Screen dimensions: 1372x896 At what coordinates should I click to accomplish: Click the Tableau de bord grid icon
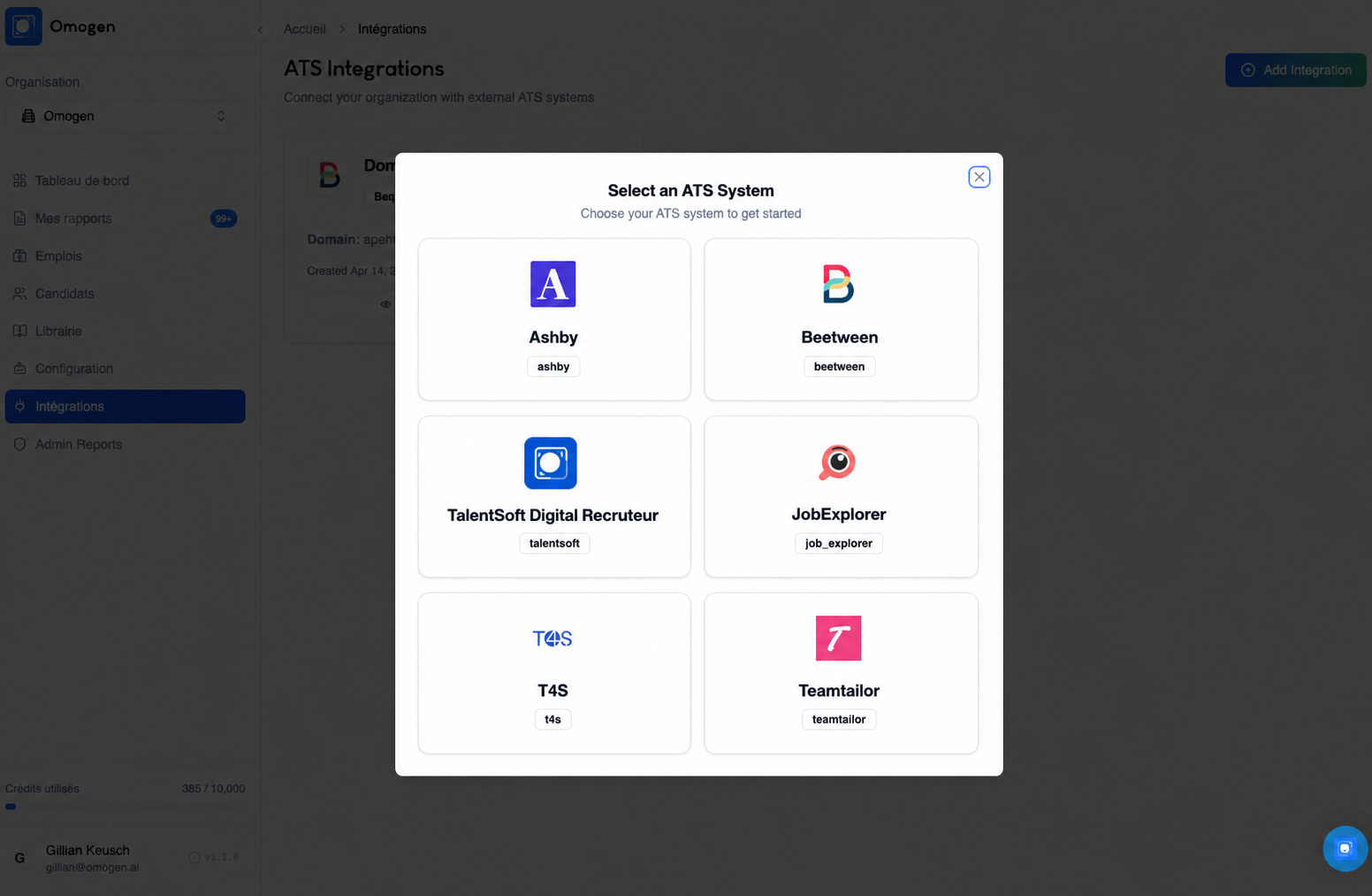tap(19, 180)
